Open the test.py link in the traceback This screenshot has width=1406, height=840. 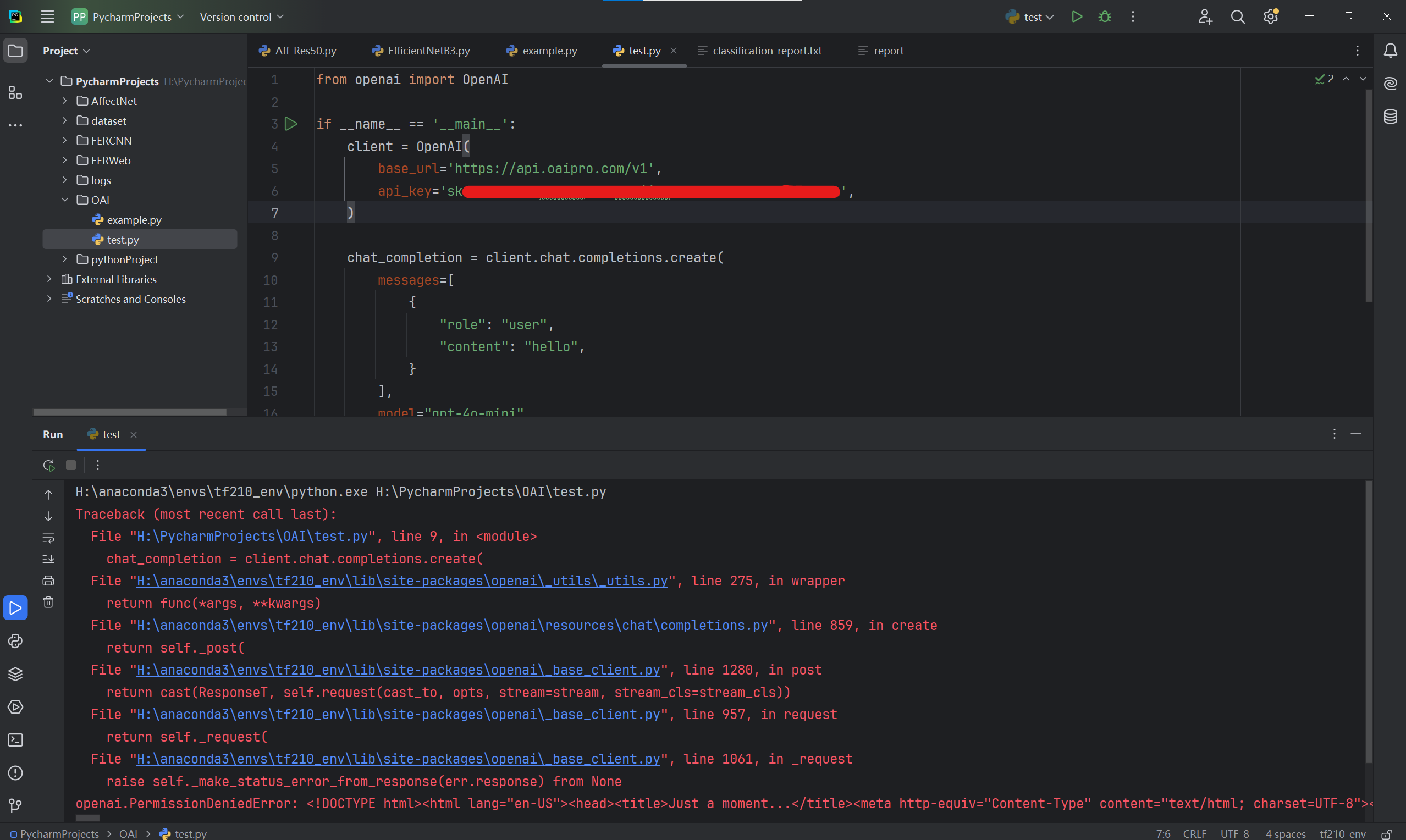pos(252,537)
